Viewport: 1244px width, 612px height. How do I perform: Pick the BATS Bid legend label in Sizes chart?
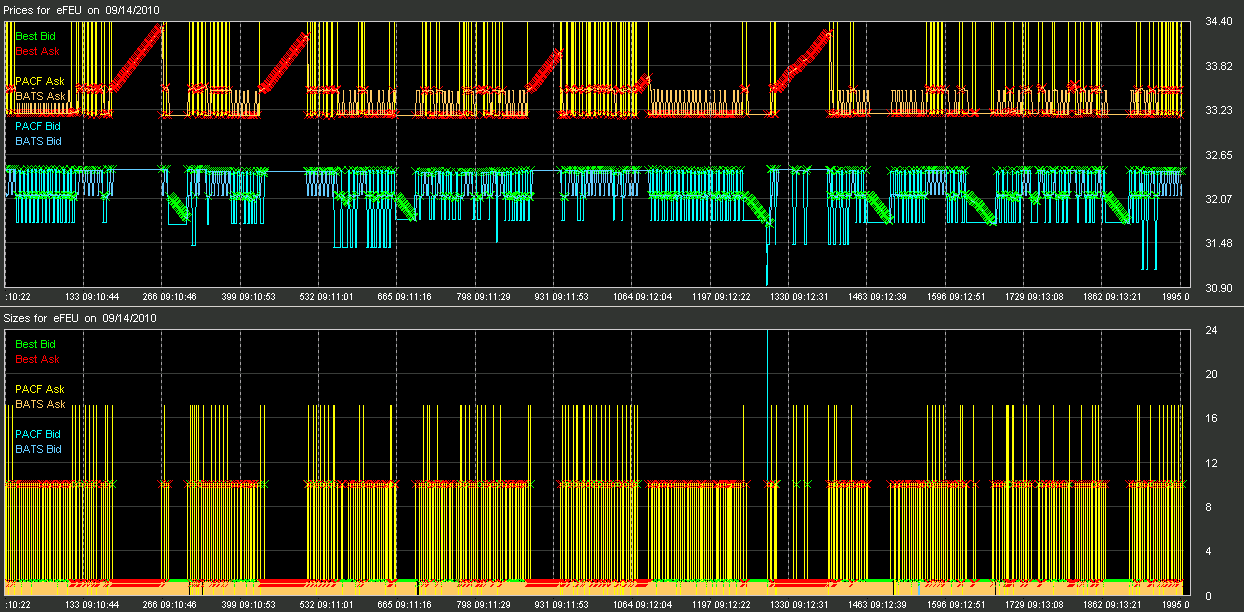38,449
